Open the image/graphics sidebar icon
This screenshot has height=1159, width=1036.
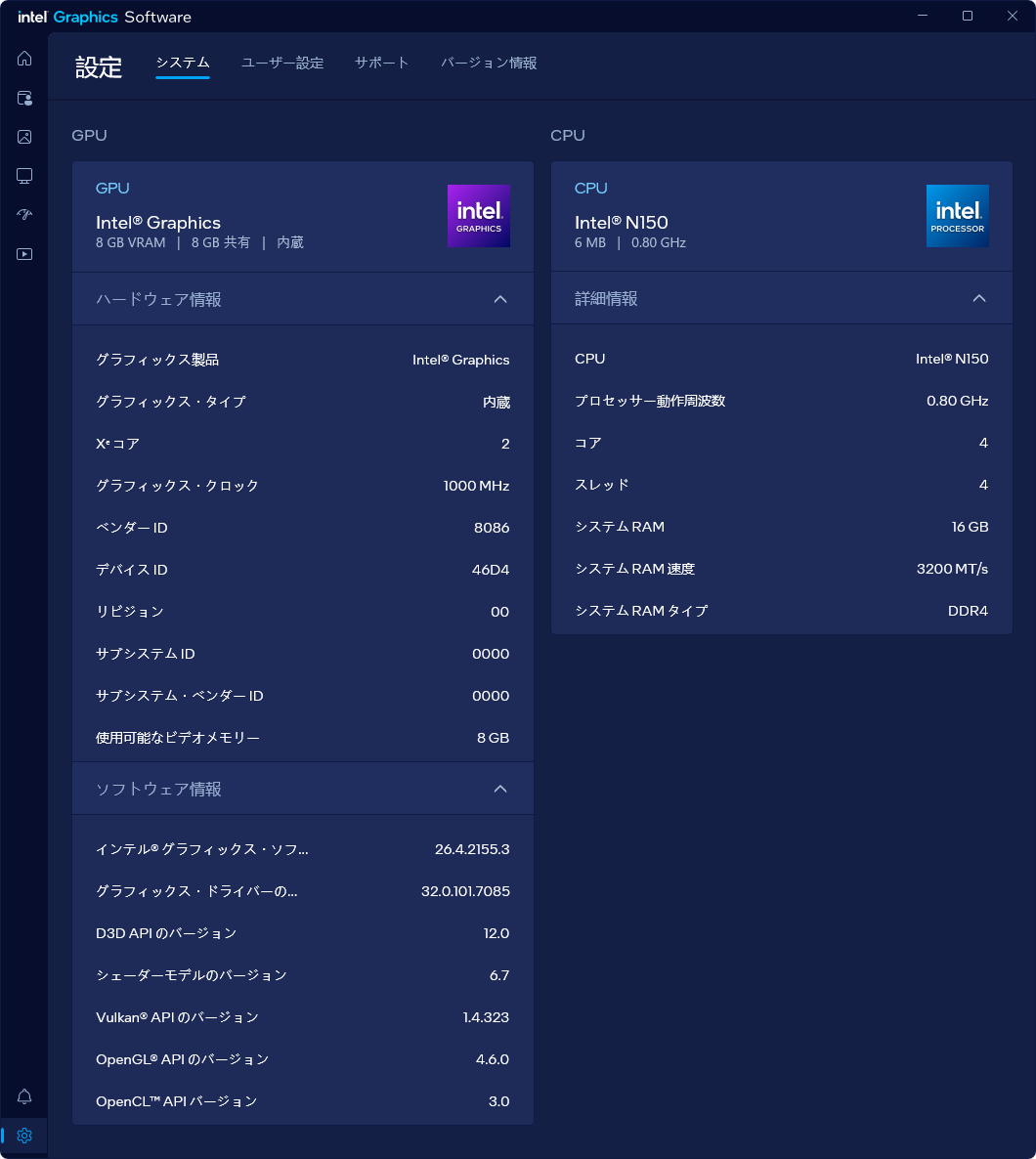[24, 137]
